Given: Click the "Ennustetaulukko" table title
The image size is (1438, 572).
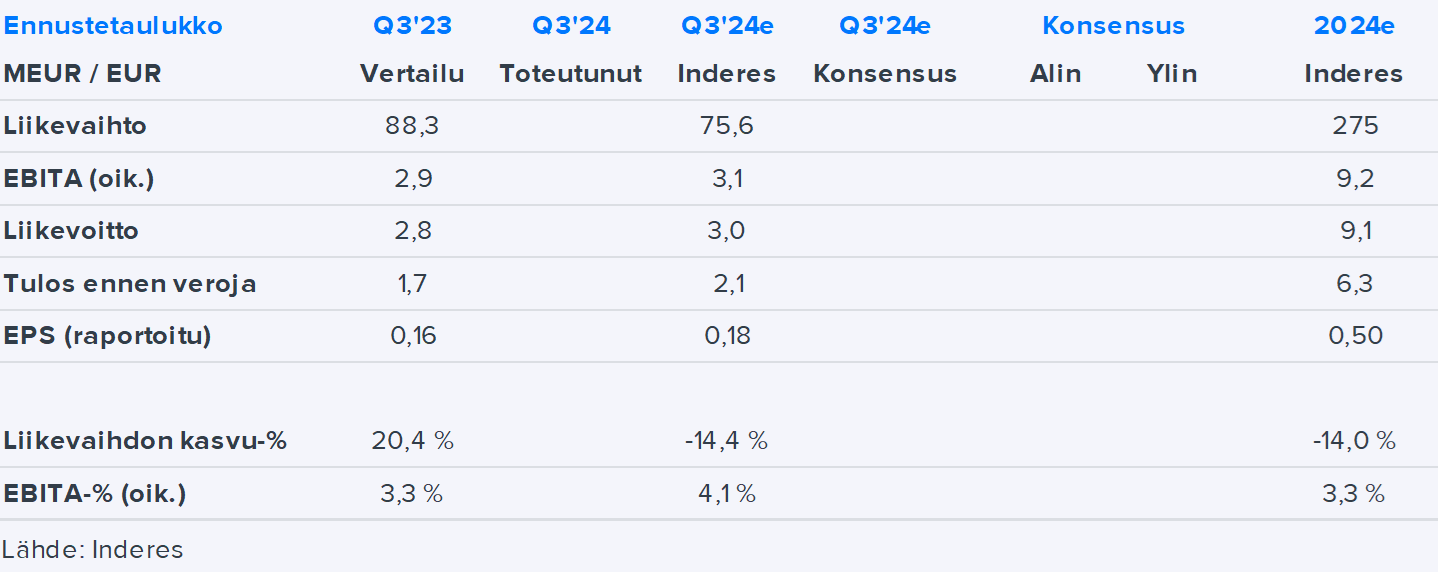Looking at the screenshot, I should click(113, 26).
